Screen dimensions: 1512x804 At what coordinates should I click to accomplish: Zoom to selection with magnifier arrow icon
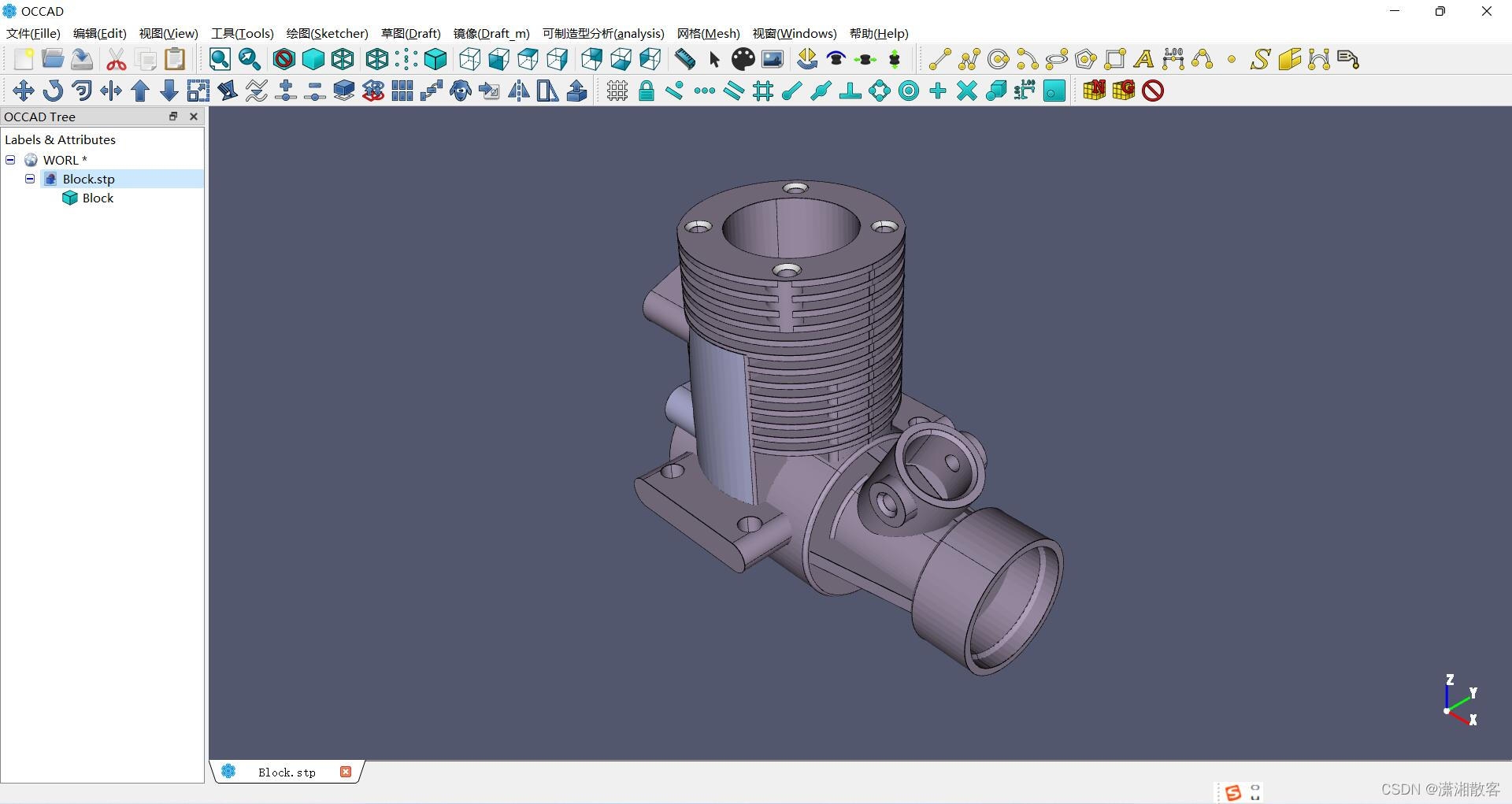click(250, 59)
